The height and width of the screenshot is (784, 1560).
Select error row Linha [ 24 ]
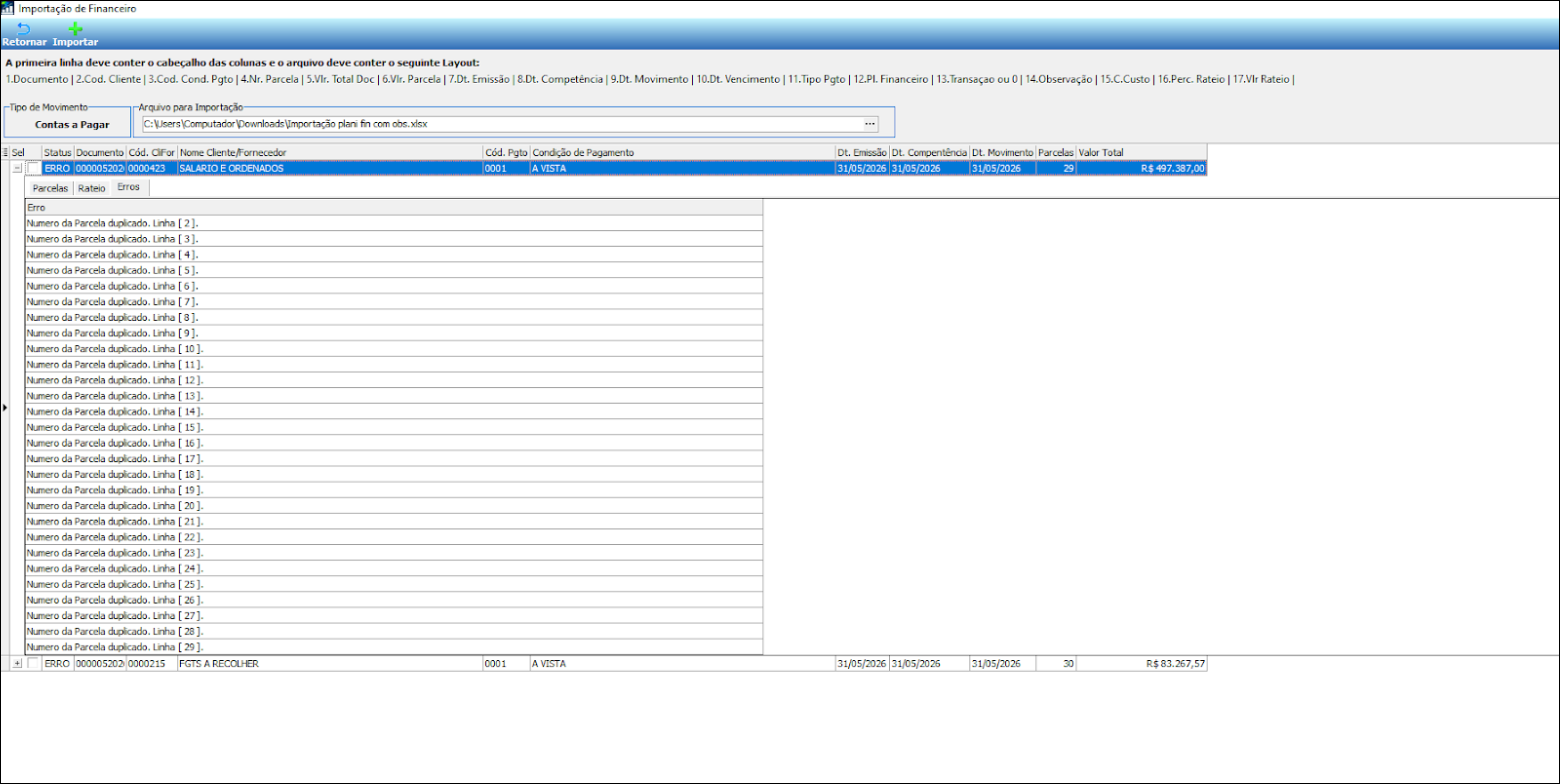pyautogui.click(x=394, y=568)
